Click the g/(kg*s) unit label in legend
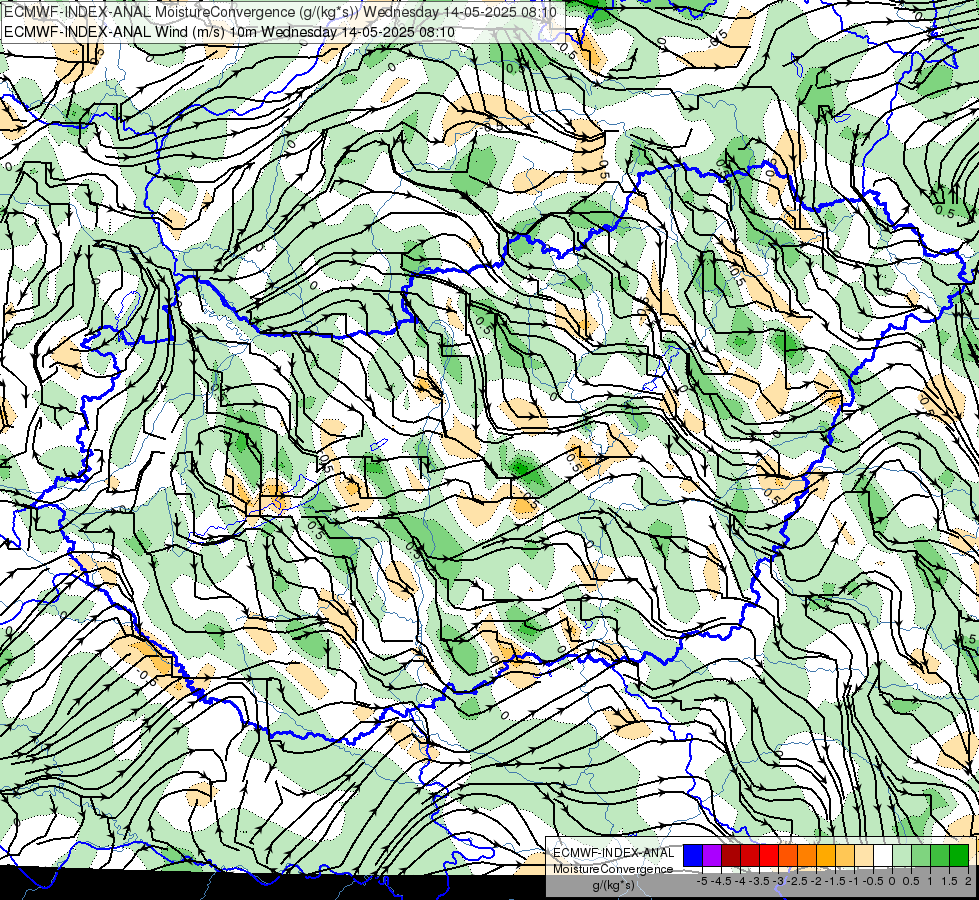Screen dimensions: 979x900 tap(613, 885)
